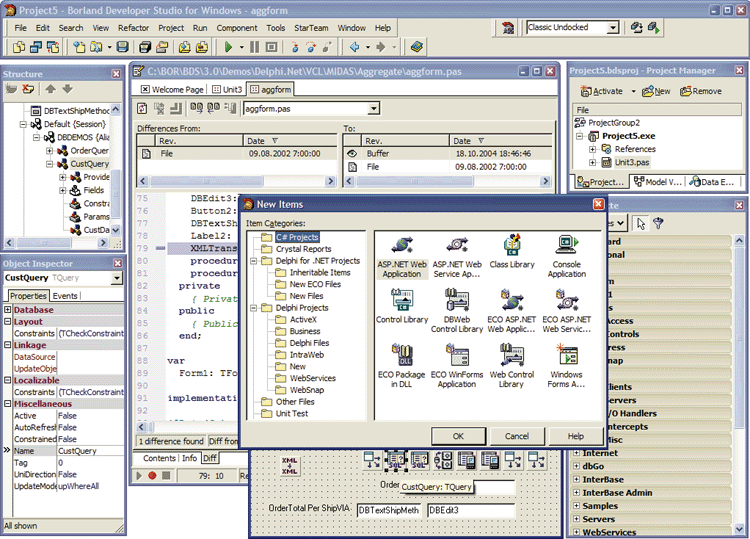Pick ECO ASP.NET Web Service item

tap(567, 312)
